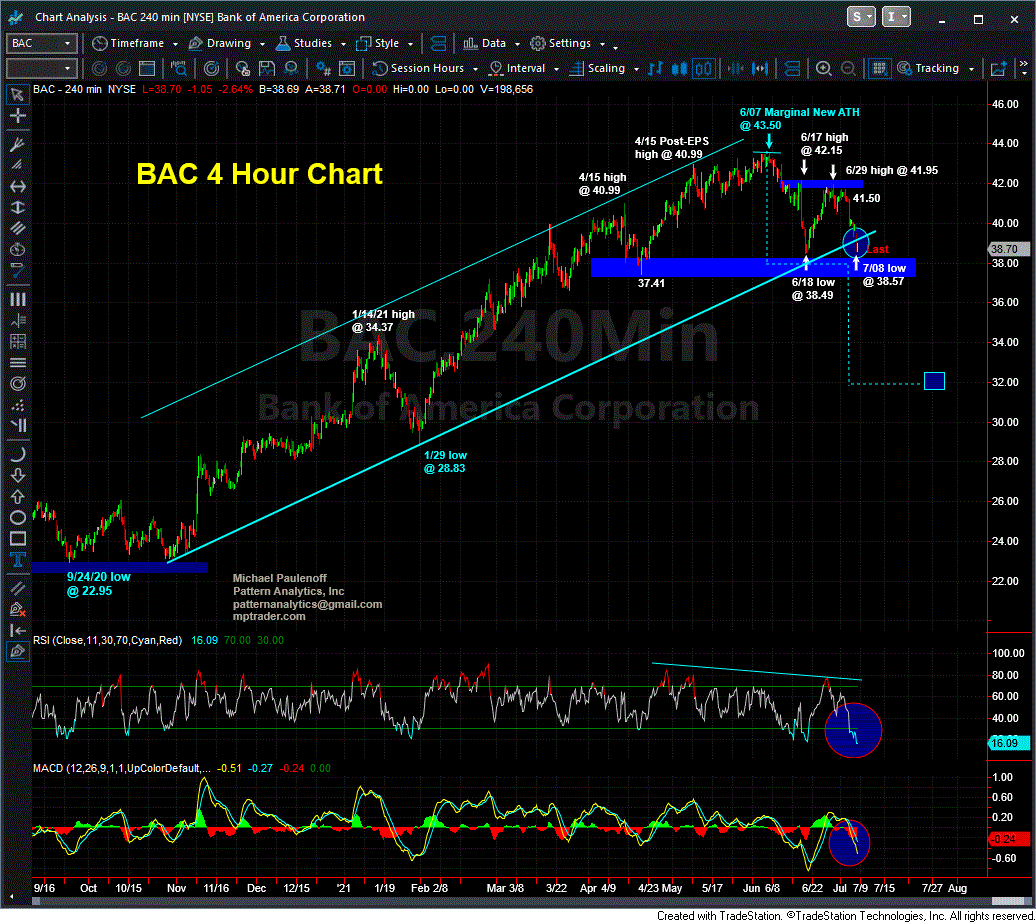
Task: Click the -0.24 MACD value marker
Action: click(x=1008, y=839)
